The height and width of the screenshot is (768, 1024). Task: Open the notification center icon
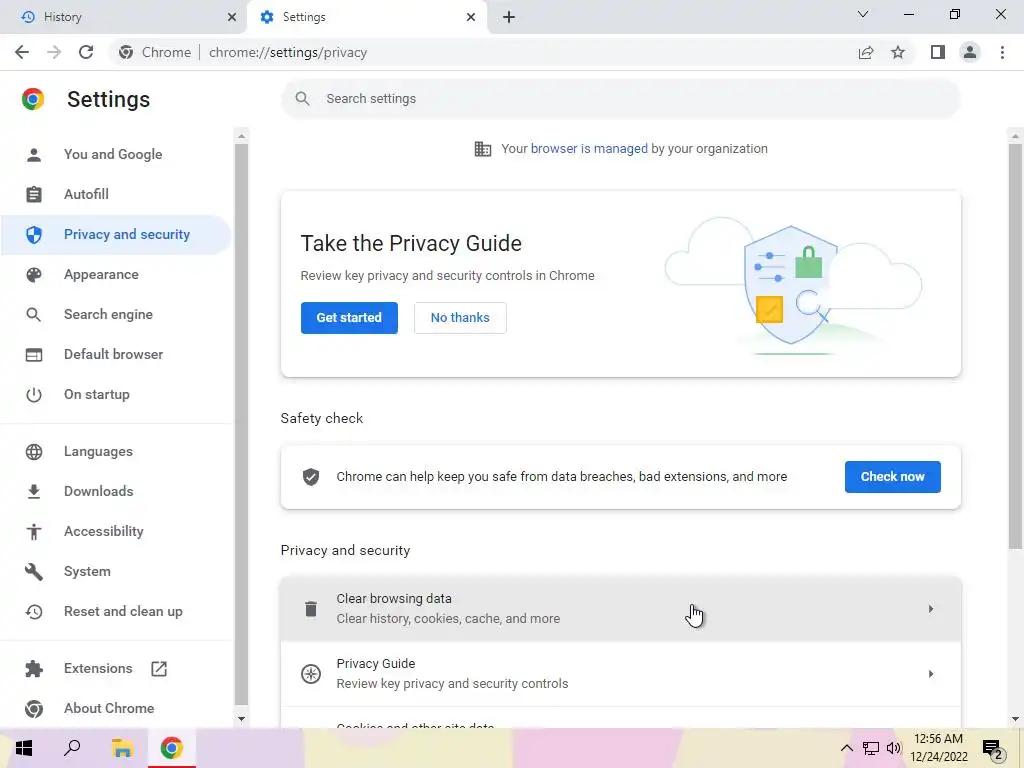coord(993,749)
